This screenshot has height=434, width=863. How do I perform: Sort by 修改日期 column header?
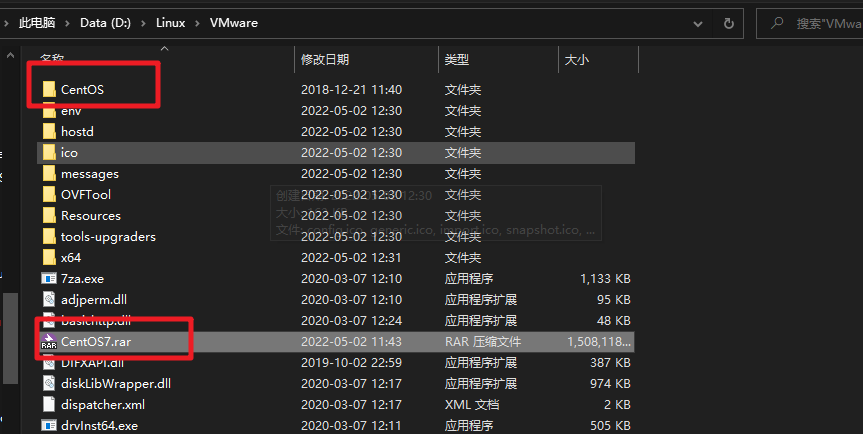click(325, 59)
